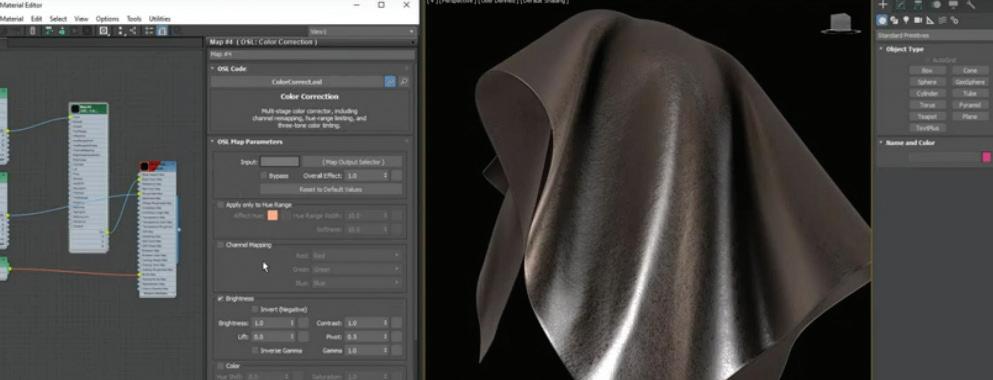This screenshot has height=380, width=993.
Task: Open the Material menu
Action: (11, 19)
